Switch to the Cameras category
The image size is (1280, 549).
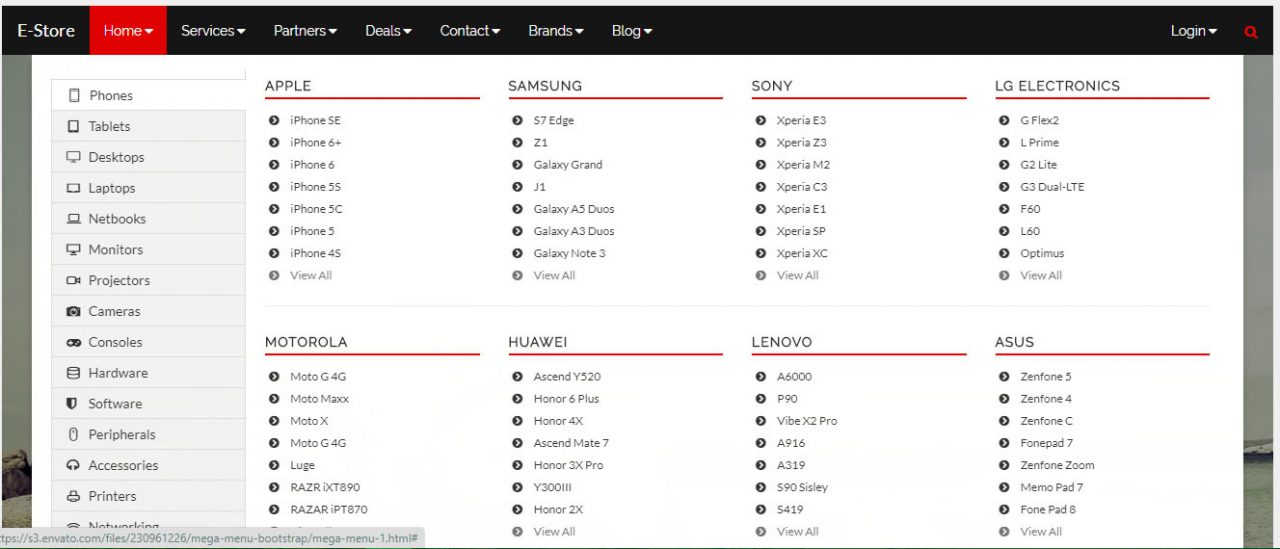coord(148,312)
